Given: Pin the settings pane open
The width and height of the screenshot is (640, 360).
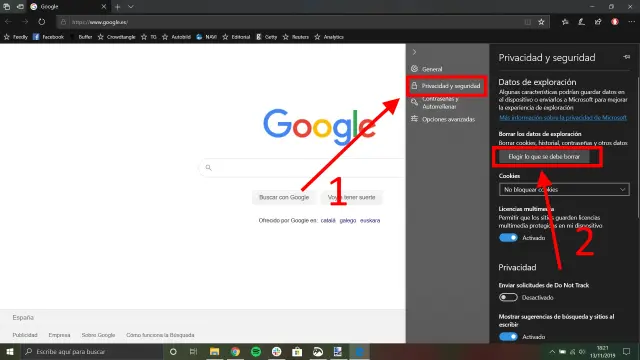Looking at the screenshot, I should tap(627, 57).
